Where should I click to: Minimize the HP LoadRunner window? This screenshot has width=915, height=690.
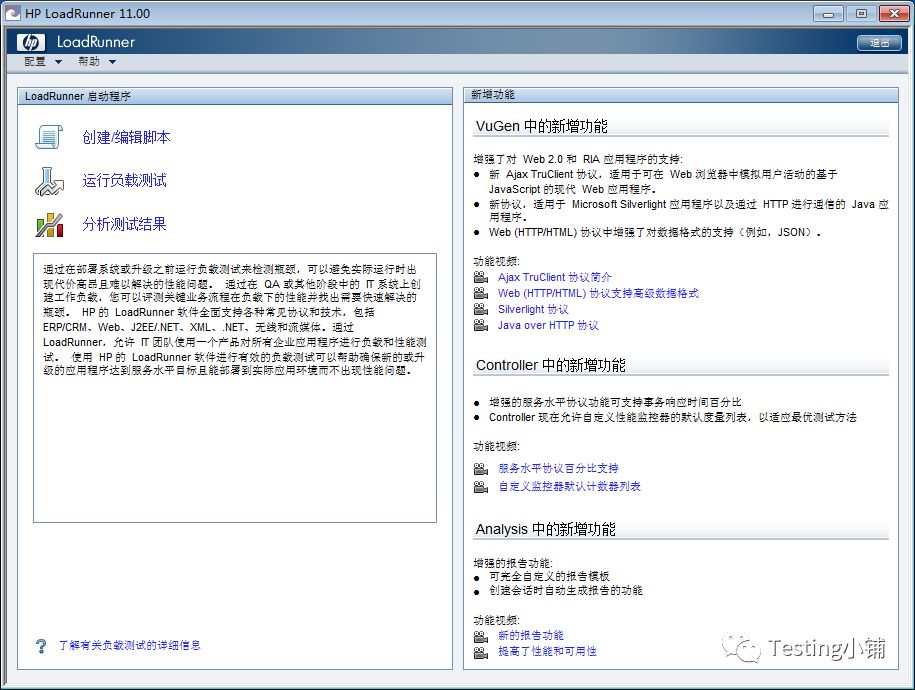828,13
